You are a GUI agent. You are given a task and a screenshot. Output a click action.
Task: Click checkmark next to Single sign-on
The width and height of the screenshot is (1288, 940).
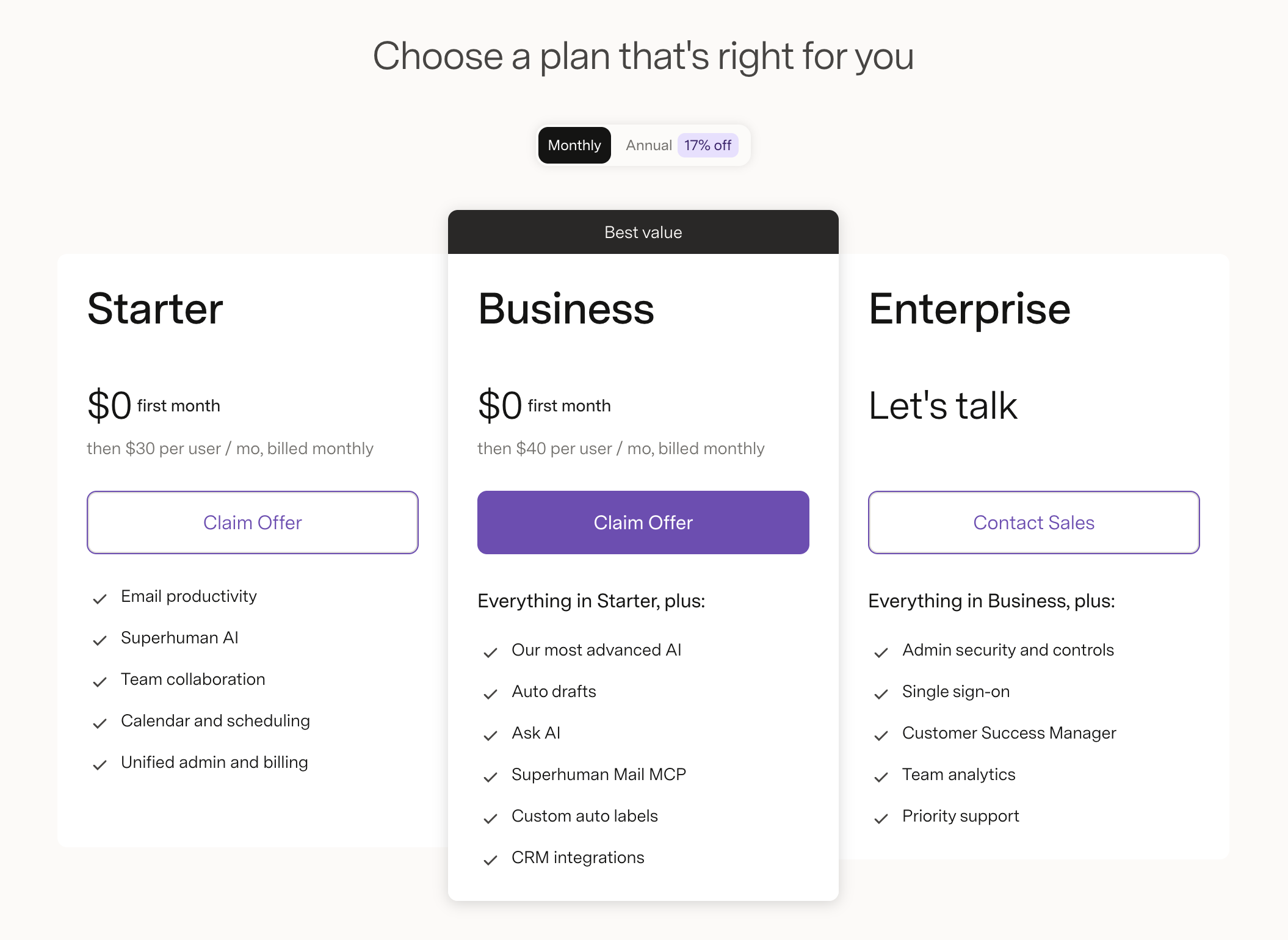point(881,694)
